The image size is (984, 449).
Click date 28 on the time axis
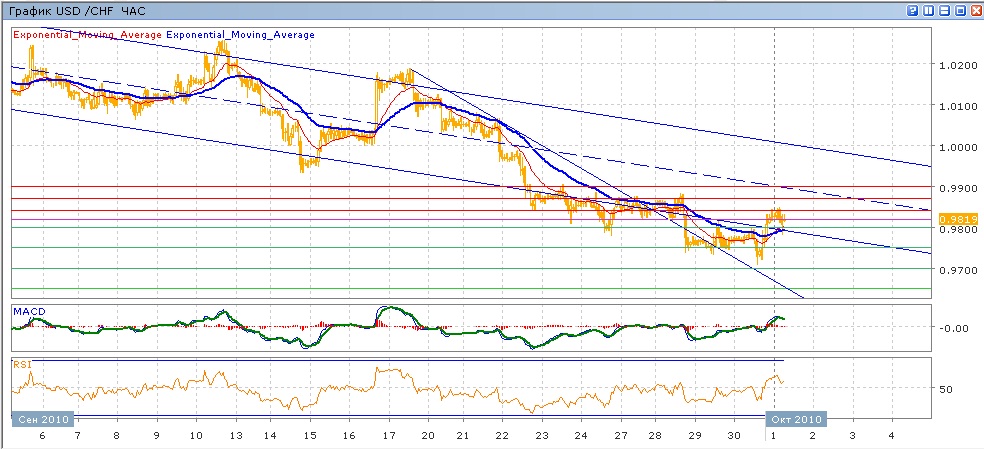[656, 437]
